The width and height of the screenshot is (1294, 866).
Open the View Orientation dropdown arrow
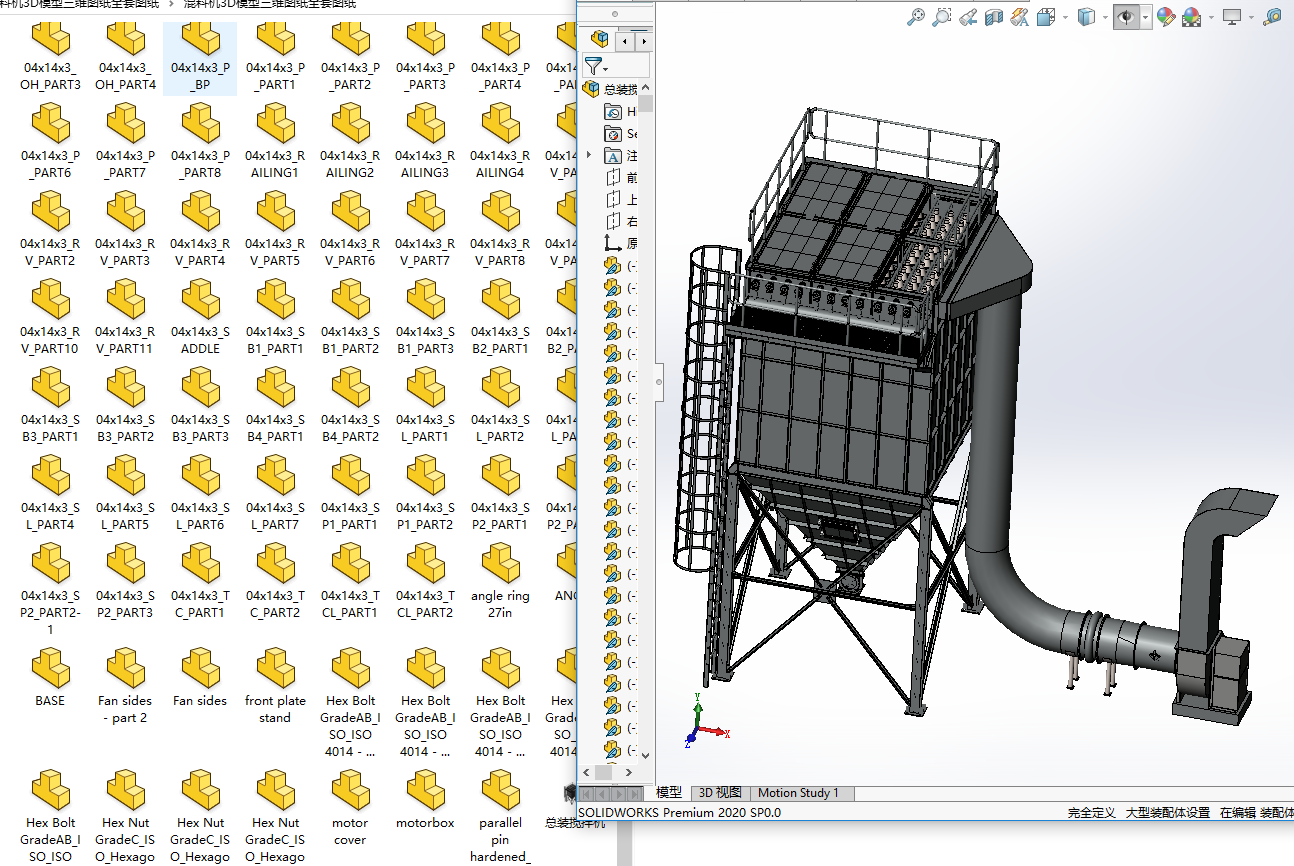(x=1065, y=17)
